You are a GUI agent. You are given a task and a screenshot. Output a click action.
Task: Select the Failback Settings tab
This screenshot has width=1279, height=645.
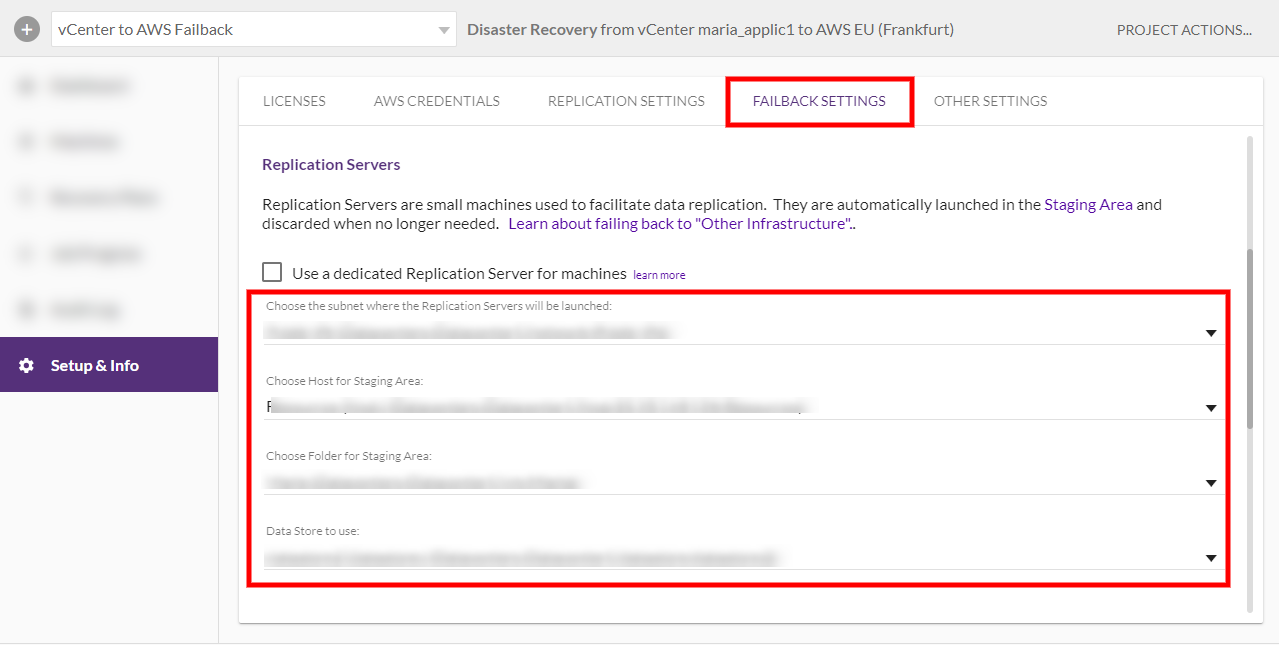coord(819,101)
